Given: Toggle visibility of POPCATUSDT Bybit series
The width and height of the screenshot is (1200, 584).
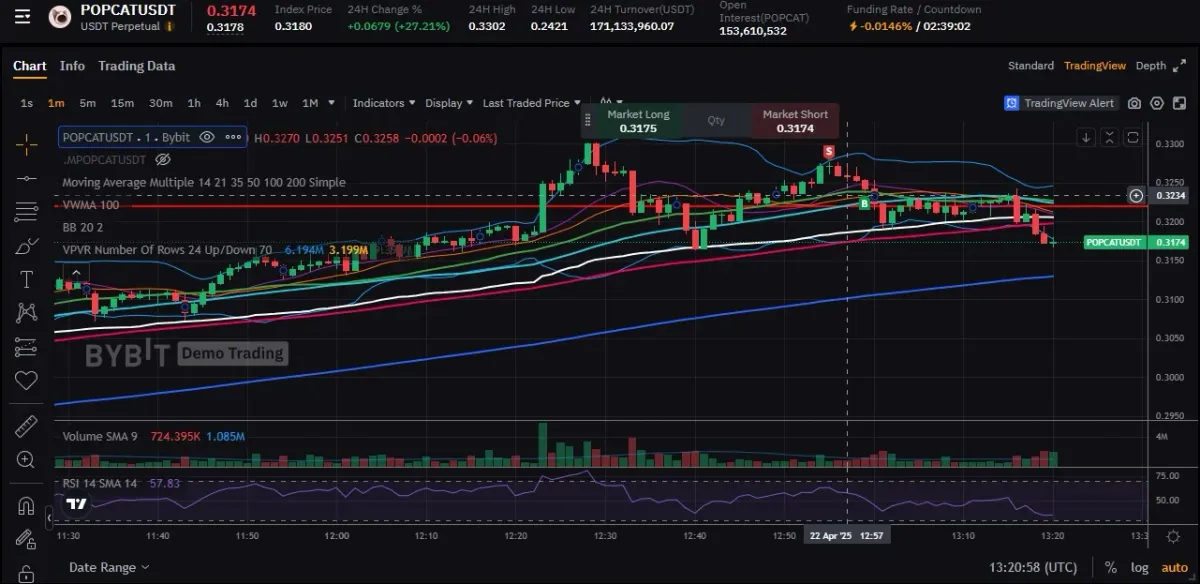Looking at the screenshot, I should (x=206, y=138).
